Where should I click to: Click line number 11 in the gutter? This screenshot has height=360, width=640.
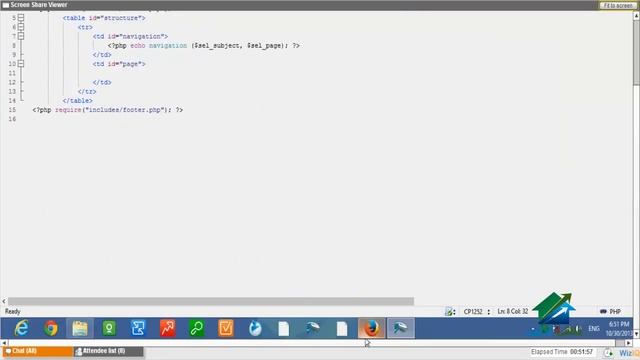12,73
